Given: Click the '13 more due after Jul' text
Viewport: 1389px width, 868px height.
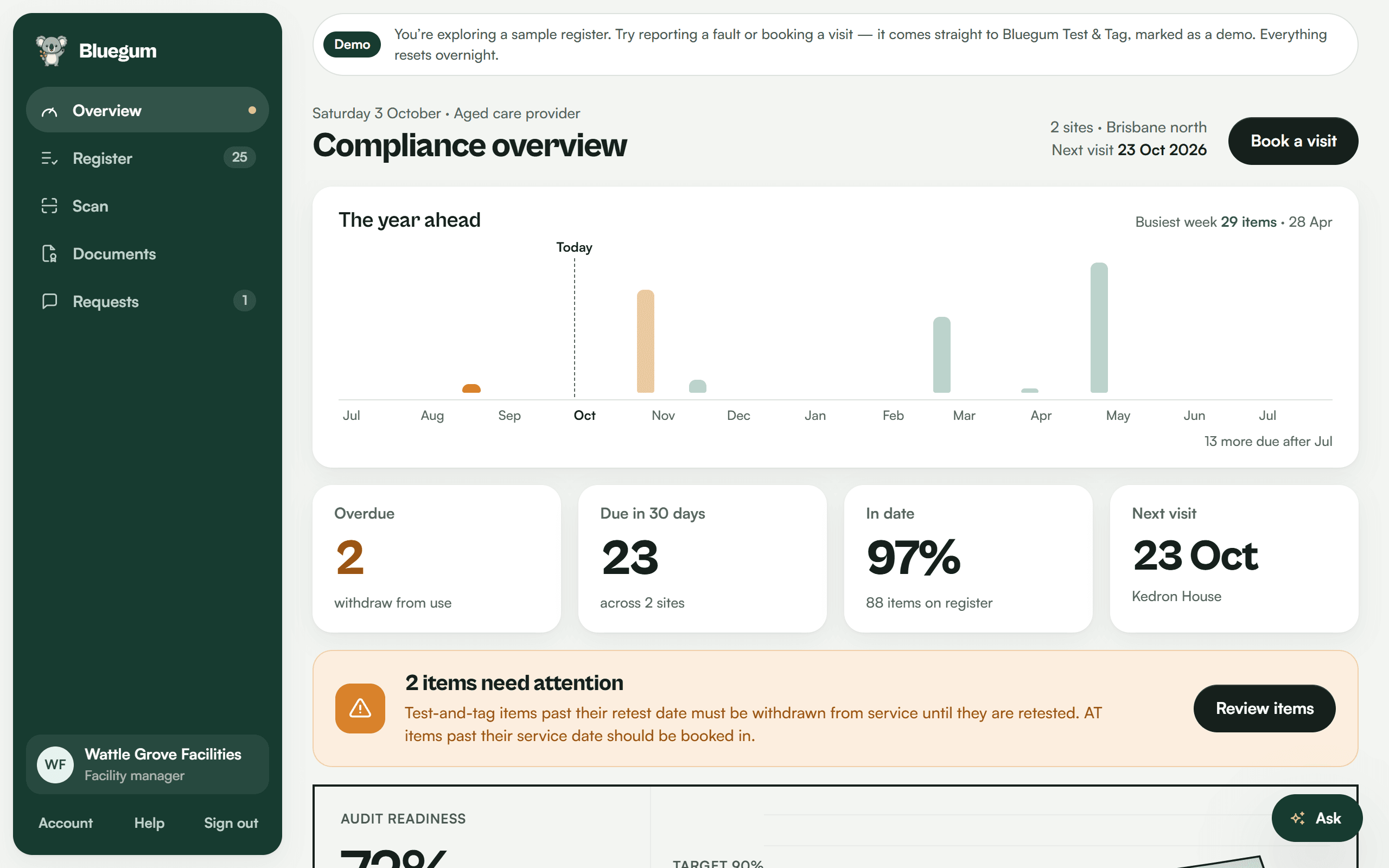Looking at the screenshot, I should pyautogui.click(x=1268, y=441).
